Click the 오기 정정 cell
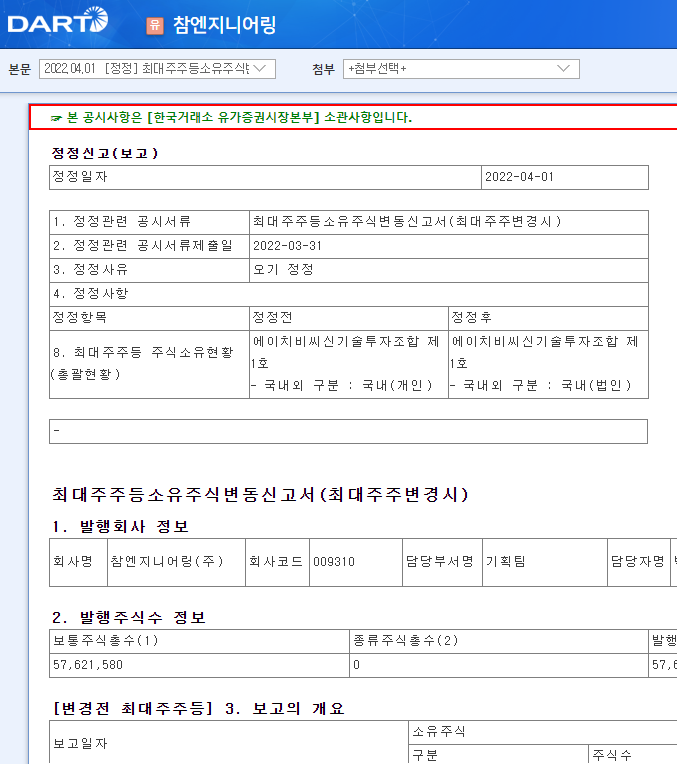Screen dimensions: 677x764 pyautogui.click(x=448, y=270)
